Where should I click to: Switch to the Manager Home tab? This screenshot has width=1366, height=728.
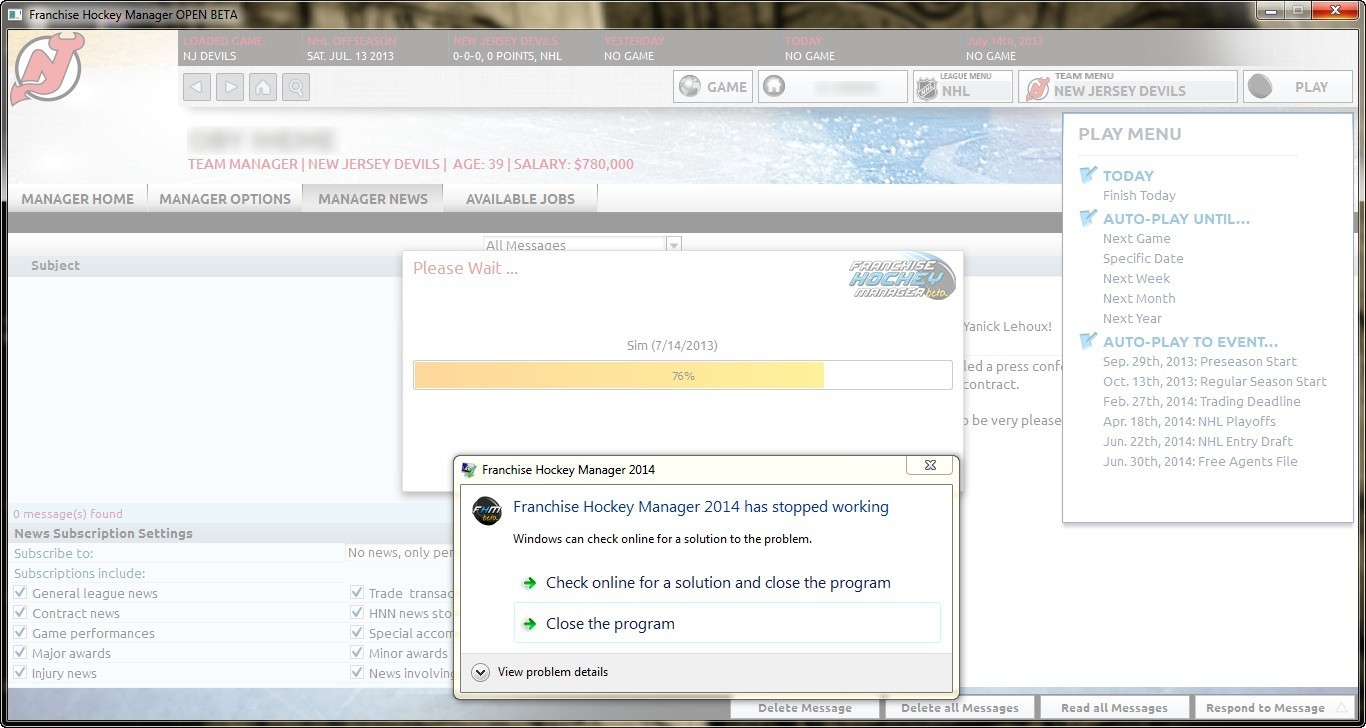(x=77, y=199)
